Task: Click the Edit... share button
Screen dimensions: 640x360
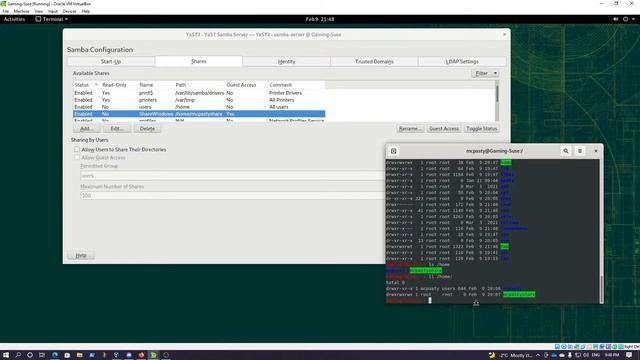Action: [117, 129]
